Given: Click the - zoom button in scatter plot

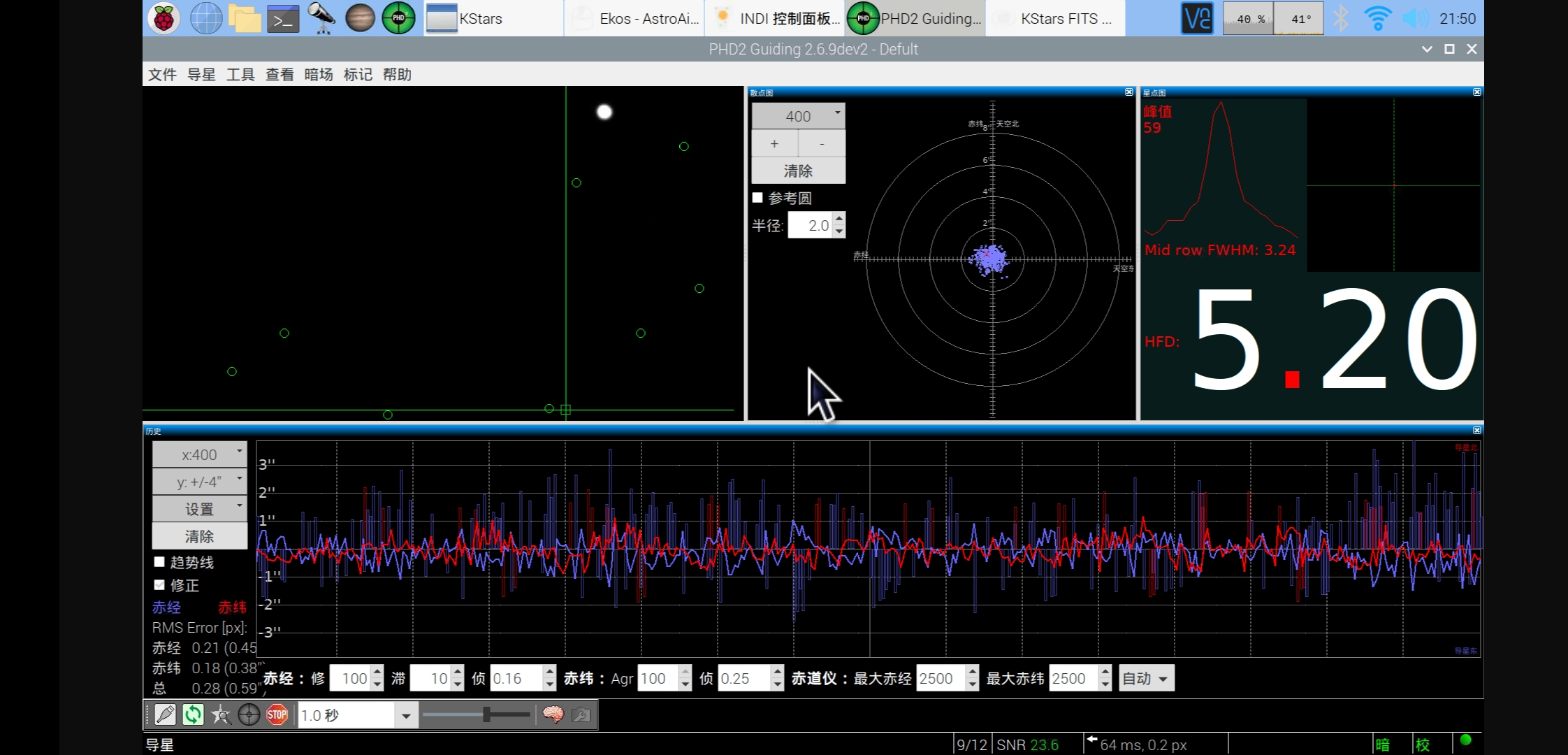Looking at the screenshot, I should coord(822,143).
